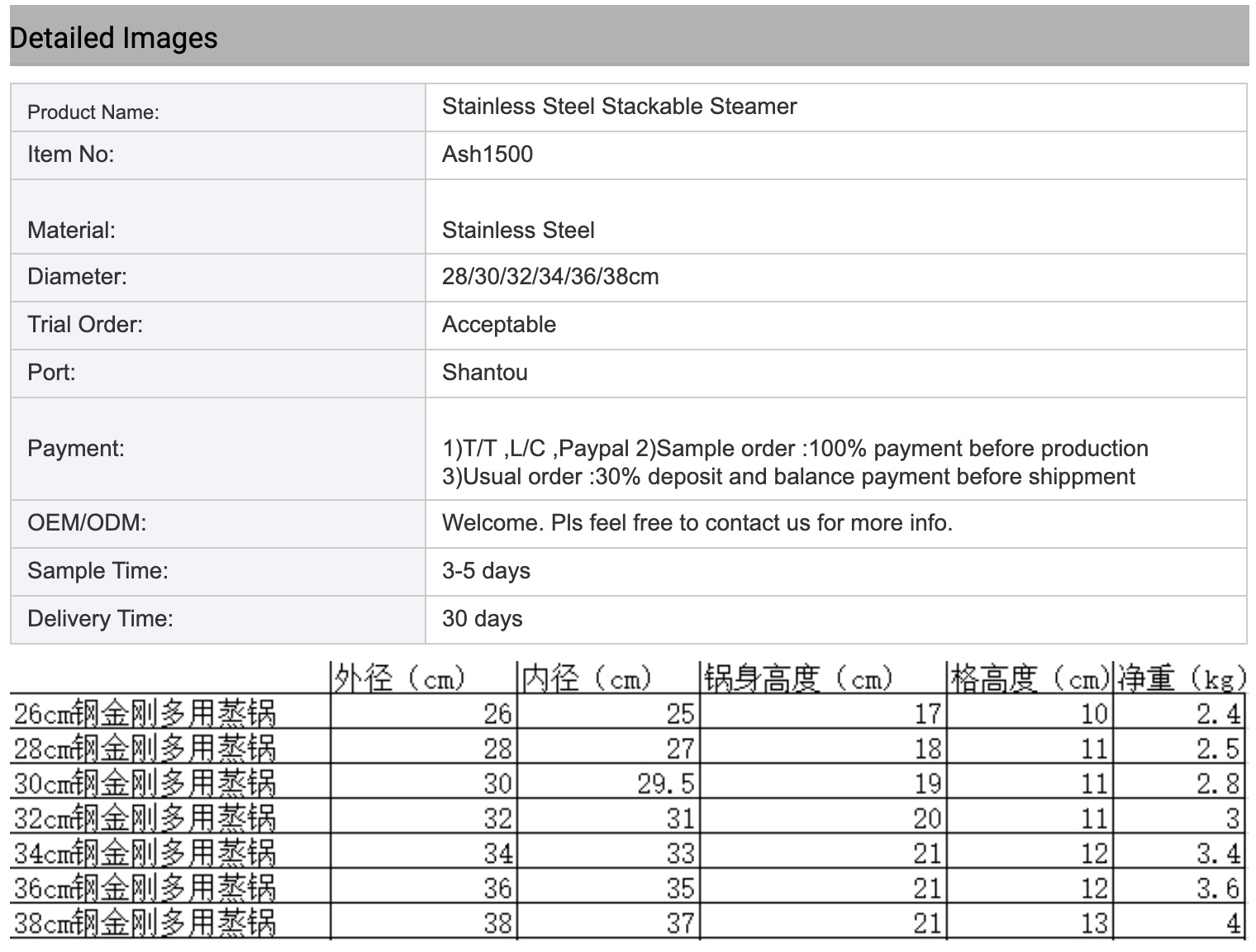Select 28/30/32/34/36/38cm diameter value
This screenshot has width=1256, height=952.
click(550, 276)
